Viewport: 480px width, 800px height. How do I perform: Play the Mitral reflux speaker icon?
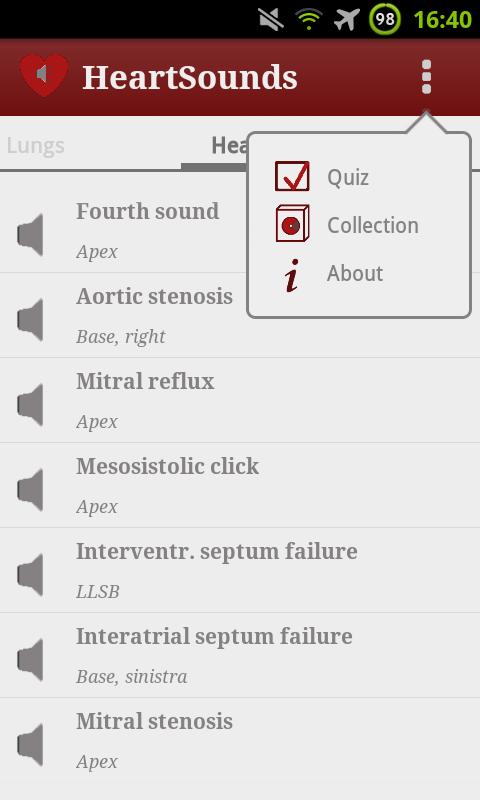[x=30, y=405]
